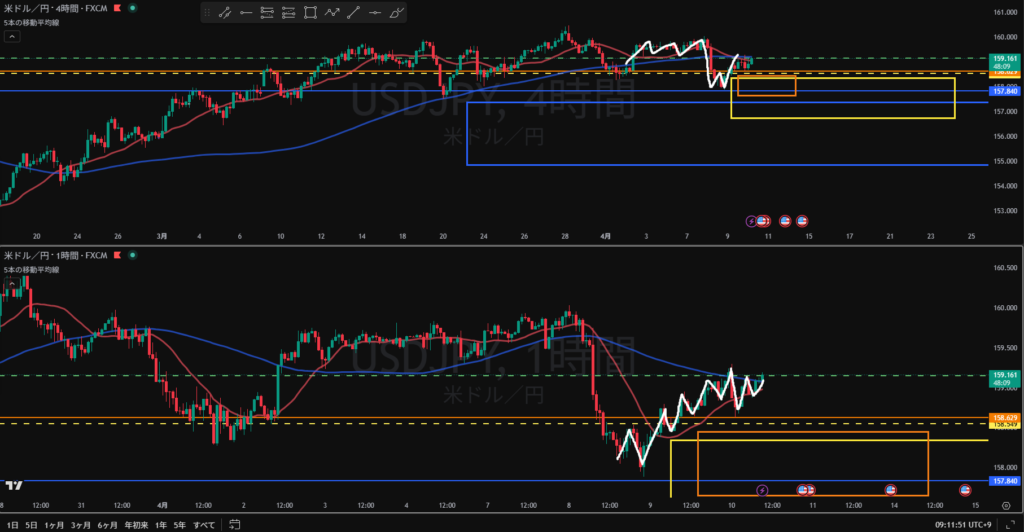
Task: Toggle fullscreen chart with bottom-right arrows
Action: [1010, 524]
